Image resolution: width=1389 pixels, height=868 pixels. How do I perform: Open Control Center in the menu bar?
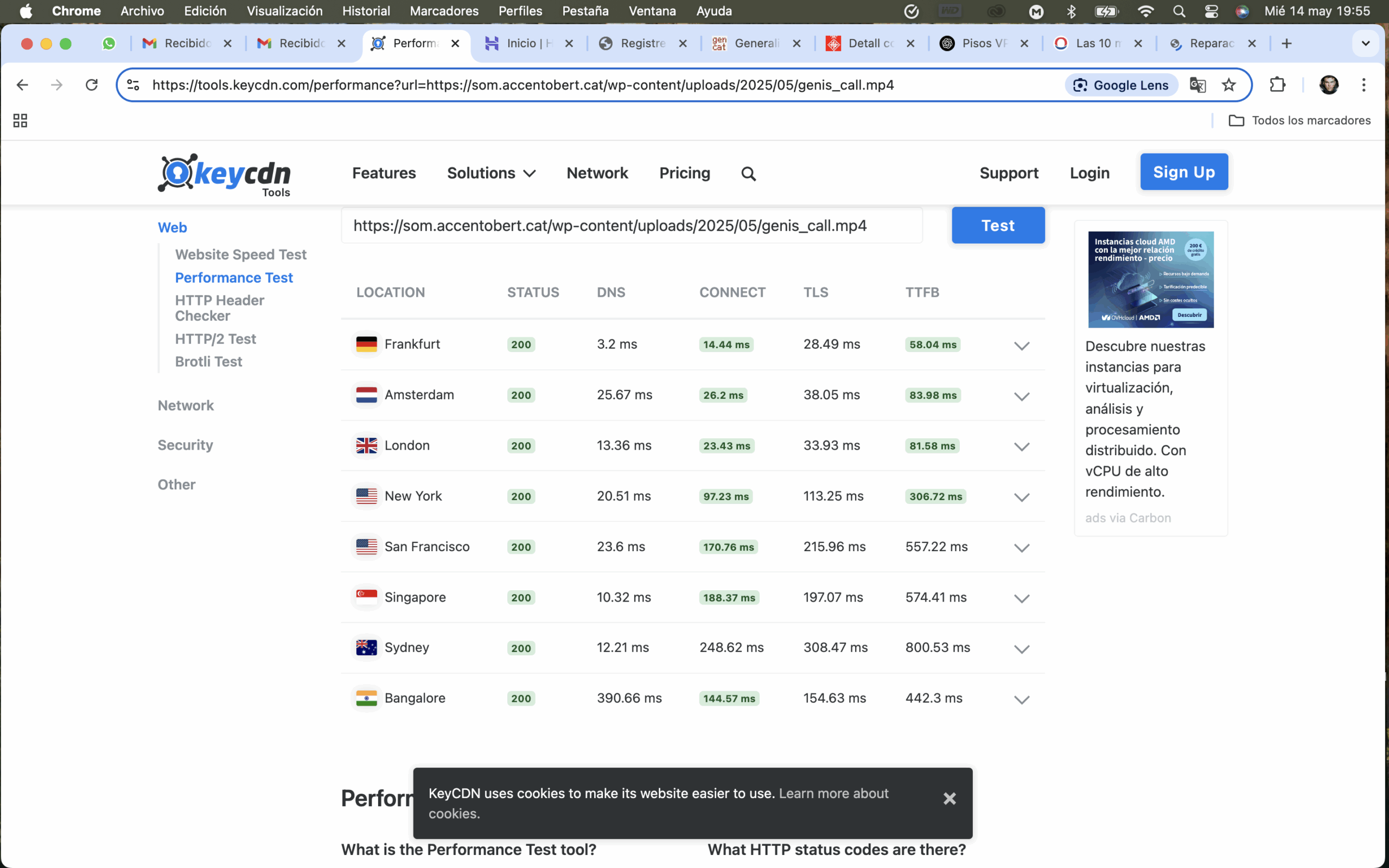click(x=1211, y=11)
